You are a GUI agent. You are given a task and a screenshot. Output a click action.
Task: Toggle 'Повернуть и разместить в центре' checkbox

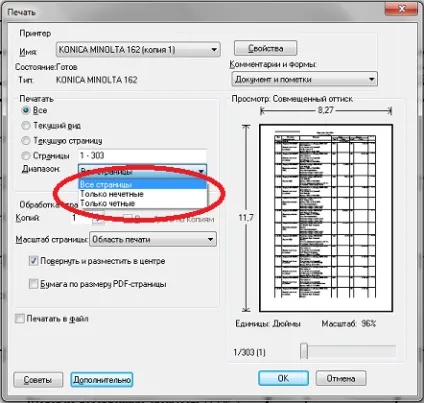tap(33, 261)
